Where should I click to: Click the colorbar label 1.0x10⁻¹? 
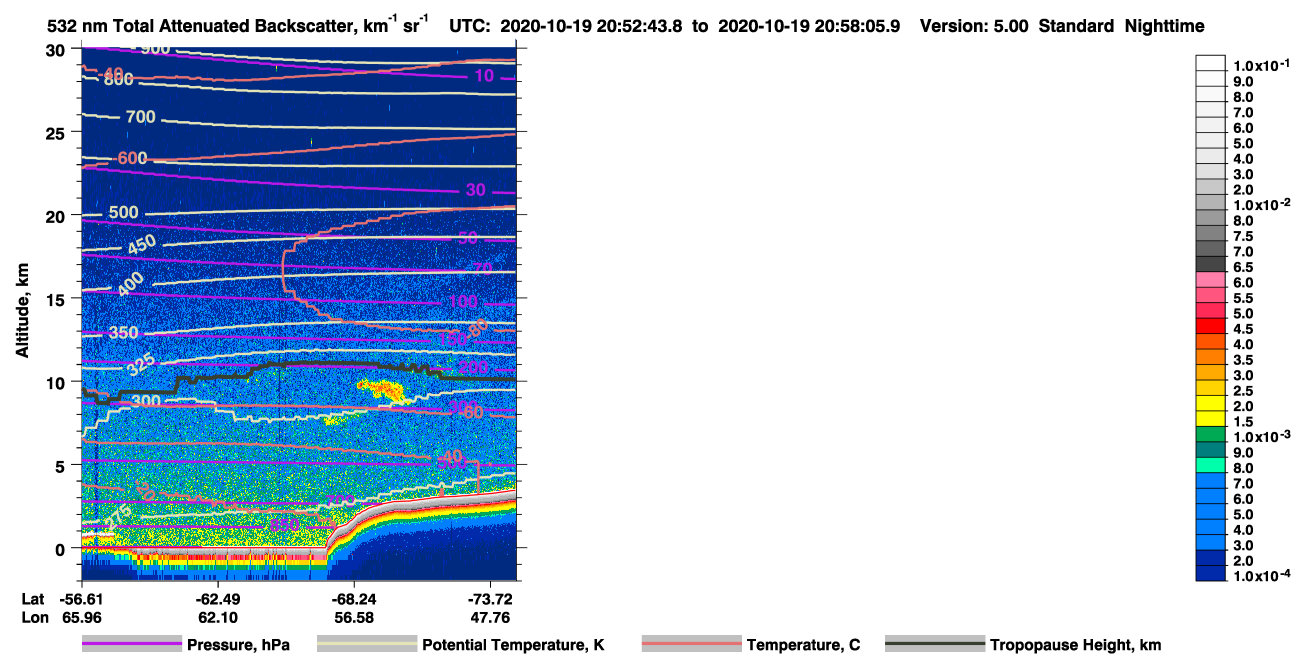click(1261, 65)
